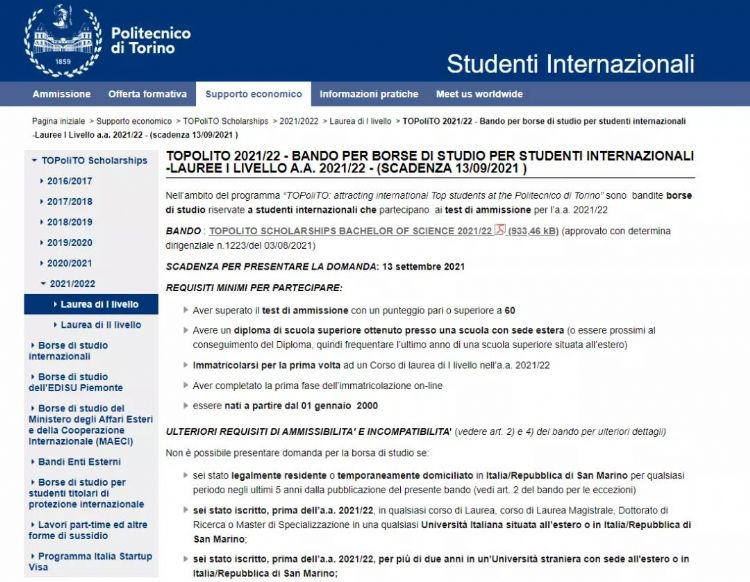Expand the 2018/2019 sidebar item
Image resolution: width=750 pixels, height=582 pixels.
tap(69, 222)
